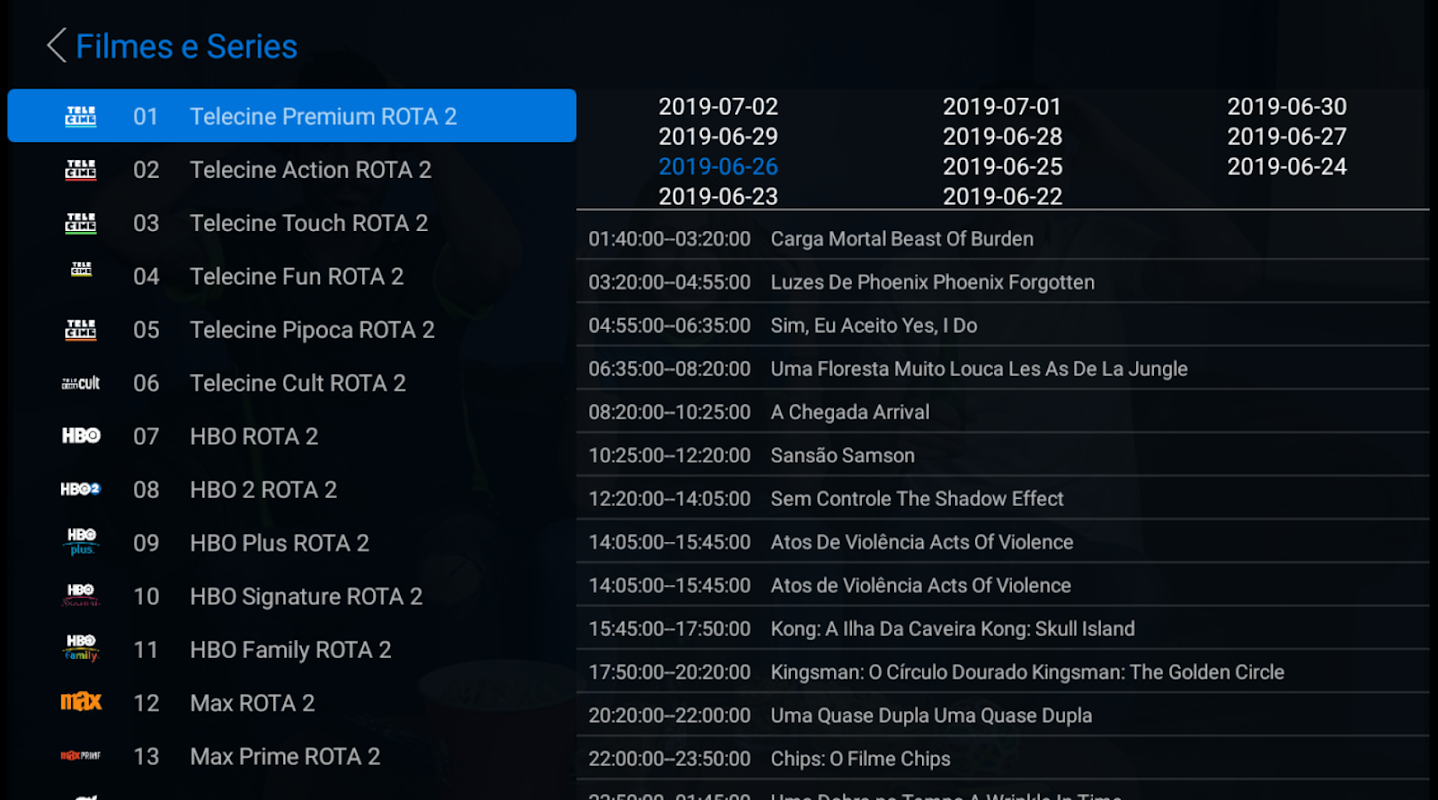Select program Sim, Eu Aceito Yes, I Do

click(1003, 325)
